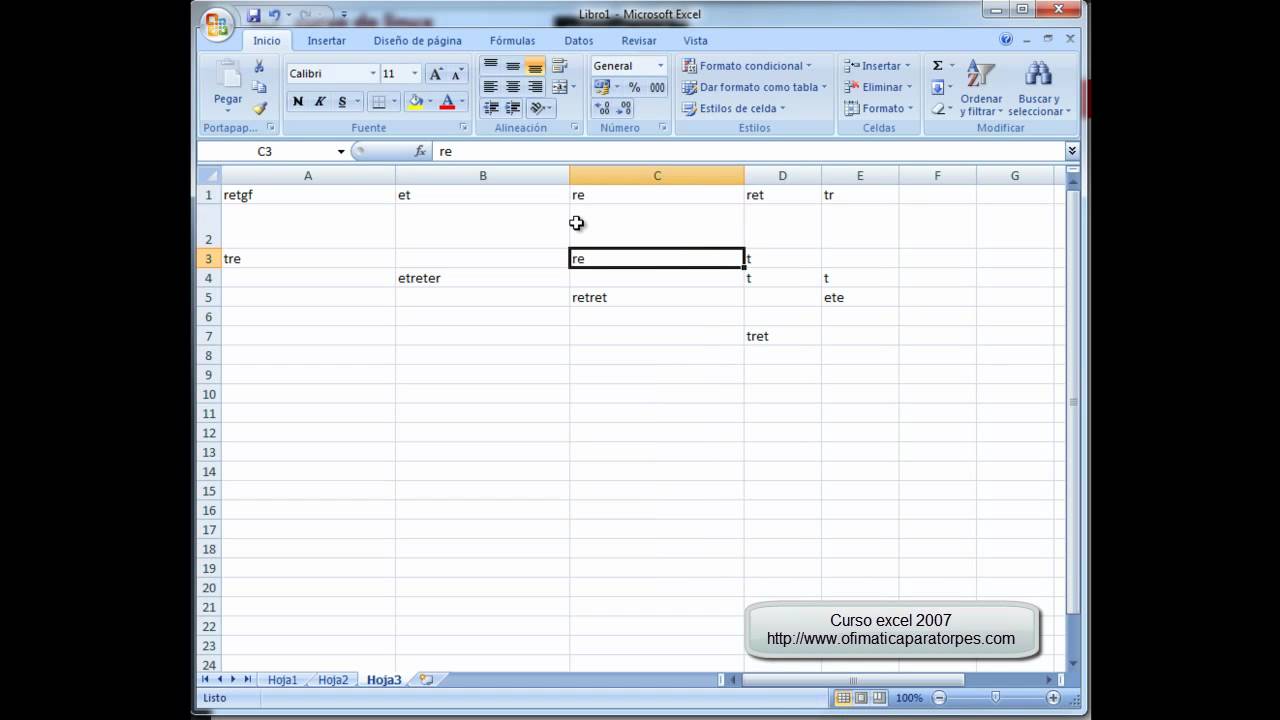
Task: Switch to the Insertar ribbon tab
Action: pyautogui.click(x=326, y=41)
